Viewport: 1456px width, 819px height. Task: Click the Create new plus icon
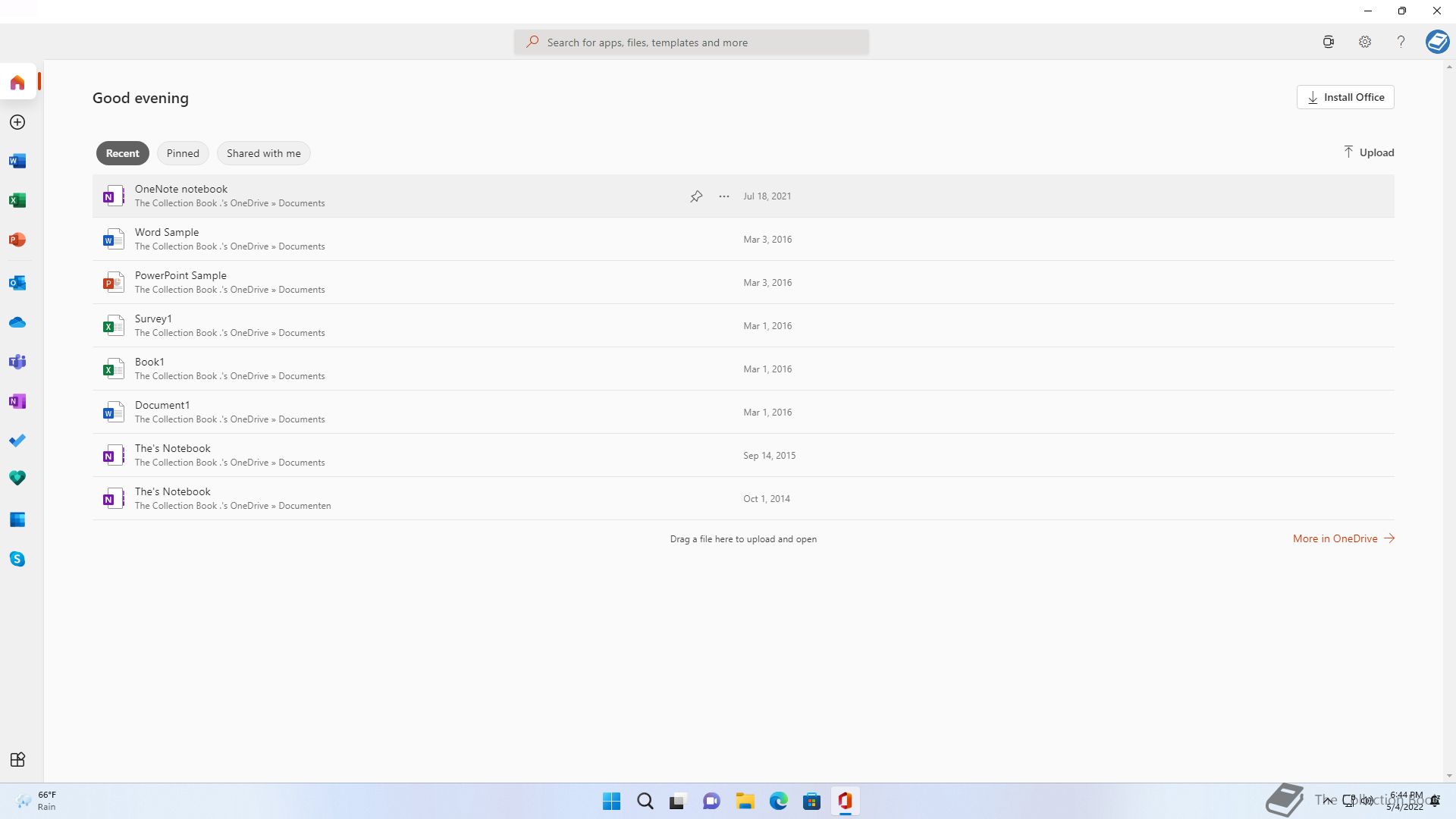[17, 122]
